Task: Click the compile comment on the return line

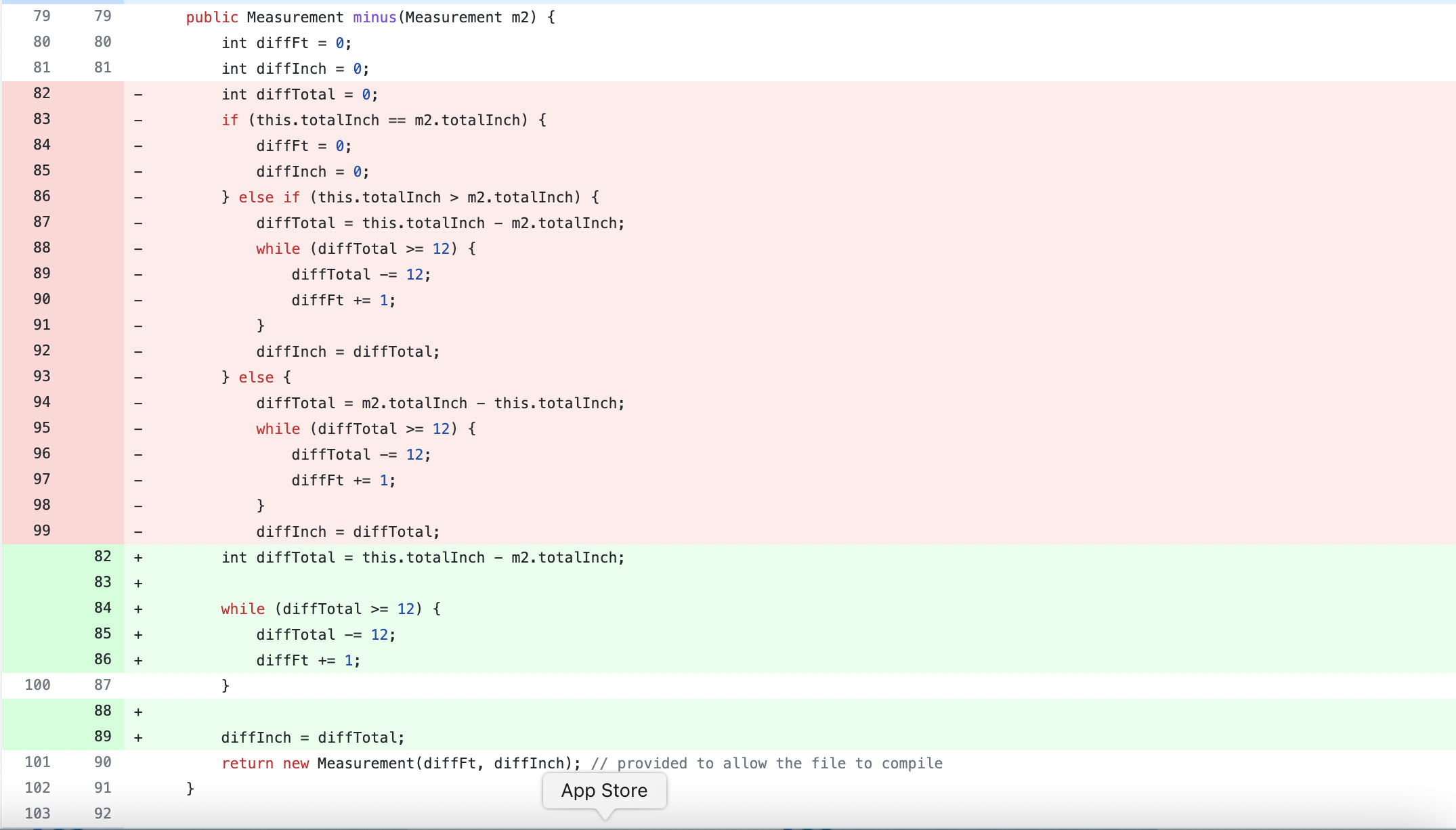Action: (x=767, y=764)
